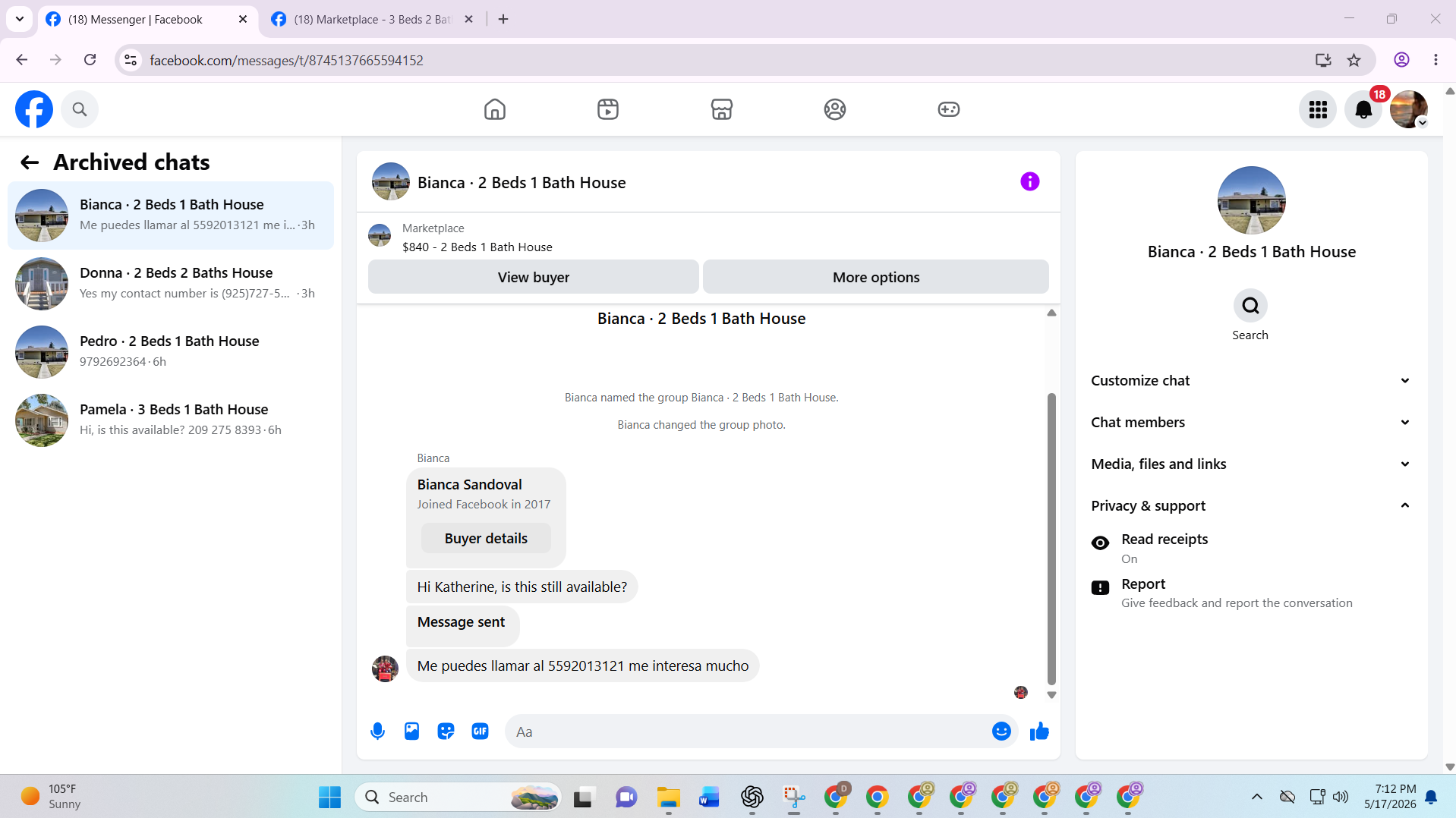Open the Marketplace storefront icon
This screenshot has width=1456, height=818.
click(722, 109)
